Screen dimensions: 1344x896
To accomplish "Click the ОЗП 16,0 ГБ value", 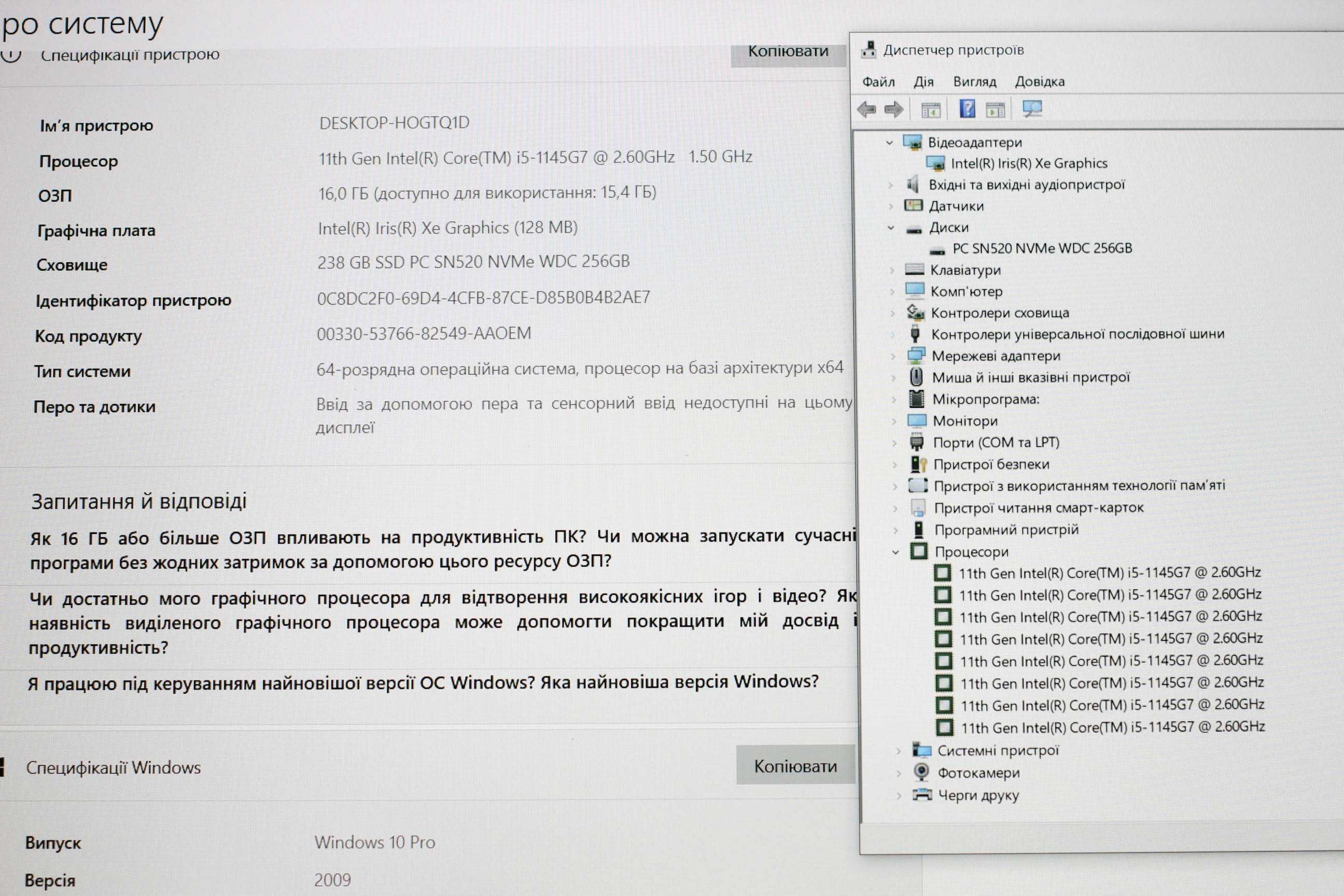I will click(x=487, y=192).
